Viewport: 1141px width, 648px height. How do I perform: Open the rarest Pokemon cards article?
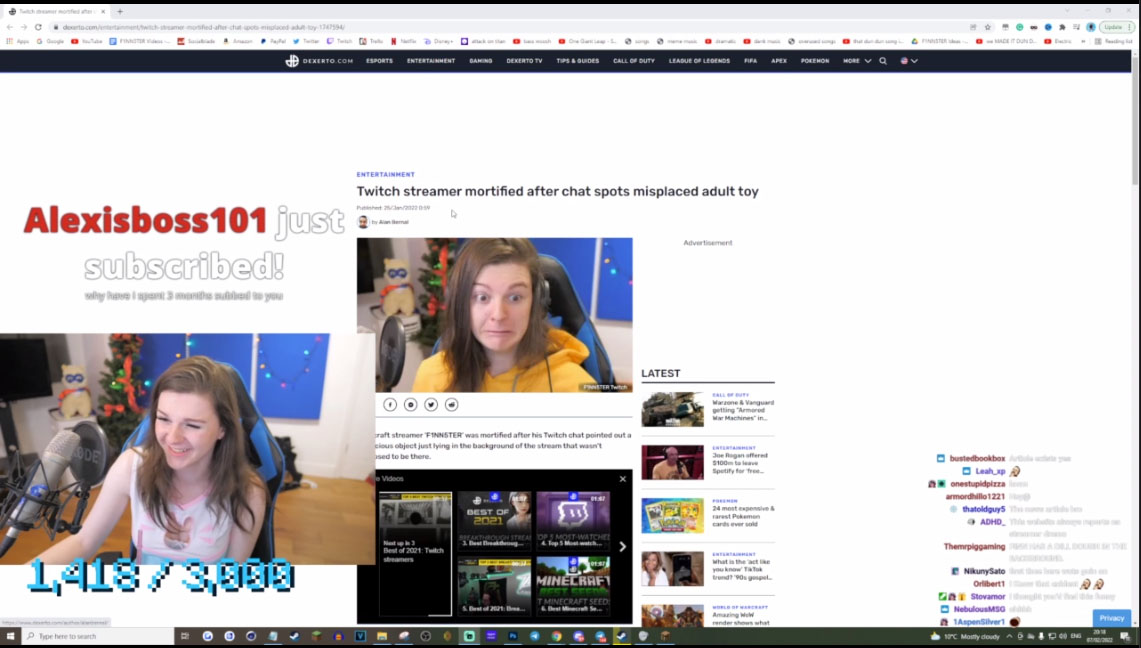click(743, 516)
